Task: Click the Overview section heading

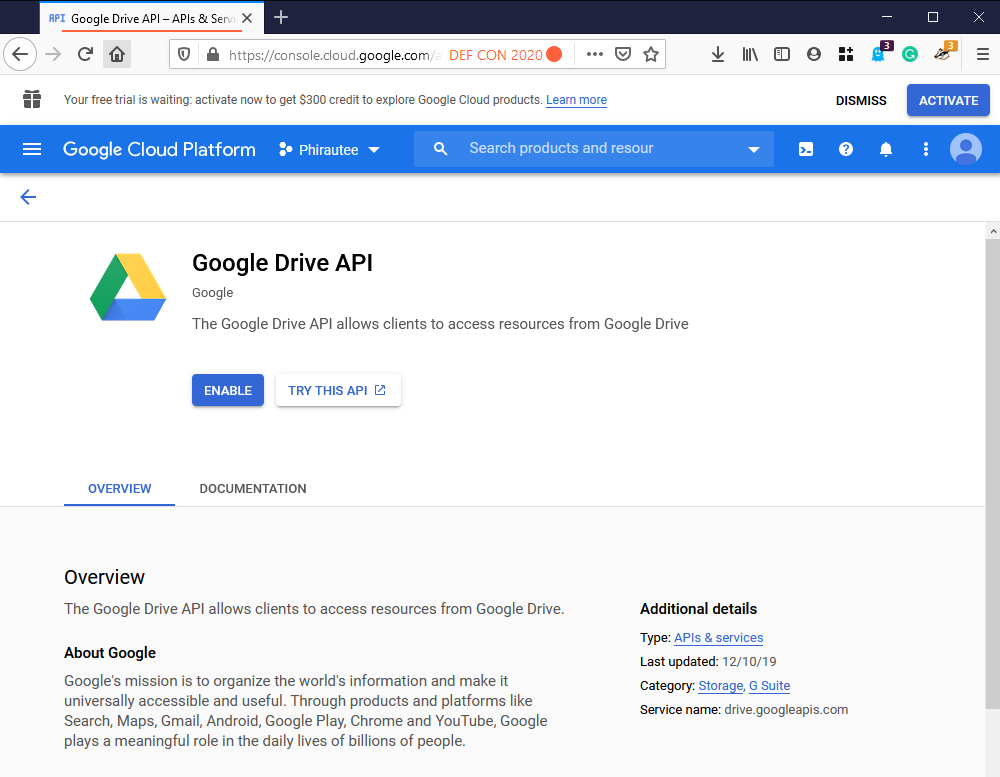Action: pos(105,577)
